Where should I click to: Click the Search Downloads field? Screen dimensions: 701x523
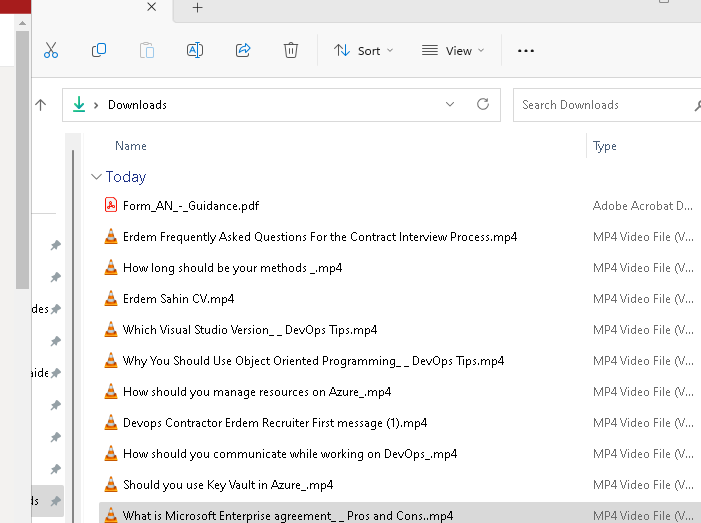point(607,105)
